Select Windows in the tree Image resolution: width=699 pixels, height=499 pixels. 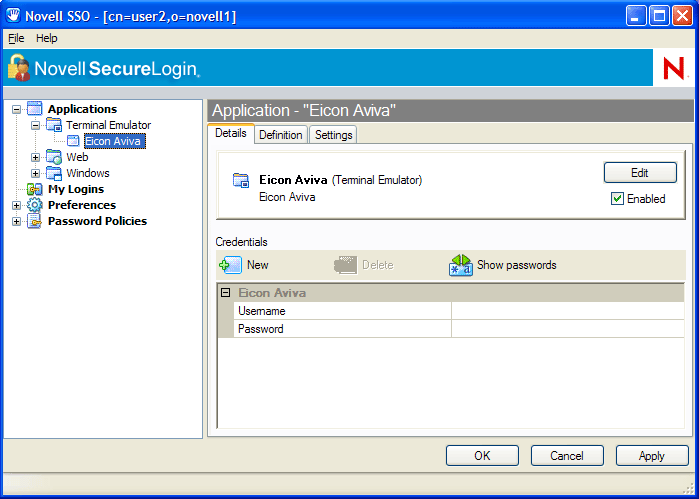[88, 173]
